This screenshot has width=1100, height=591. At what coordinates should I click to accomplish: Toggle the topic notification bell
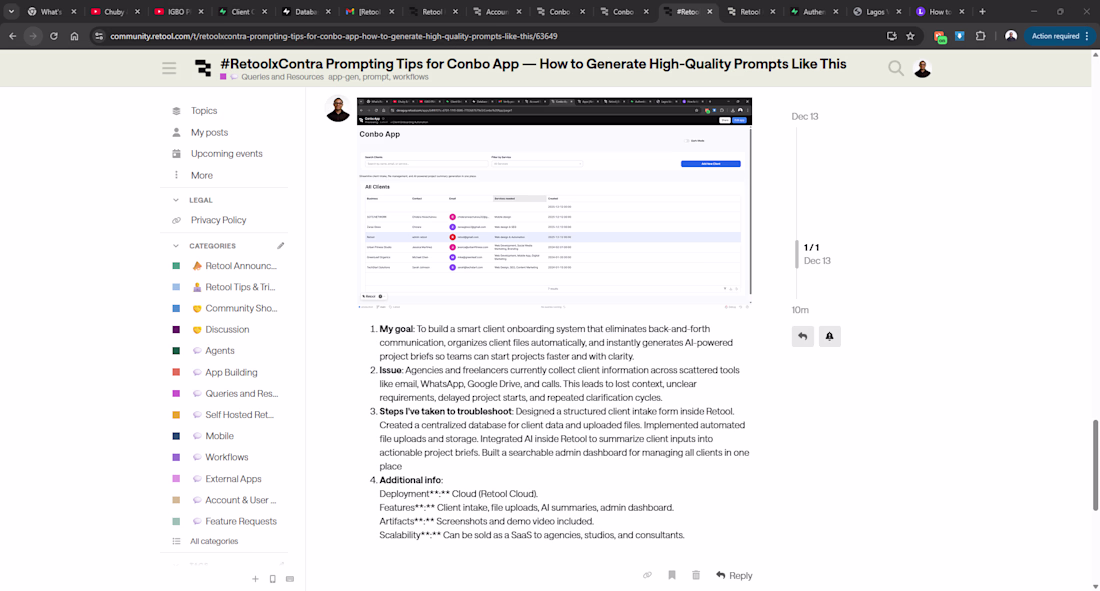pos(829,336)
